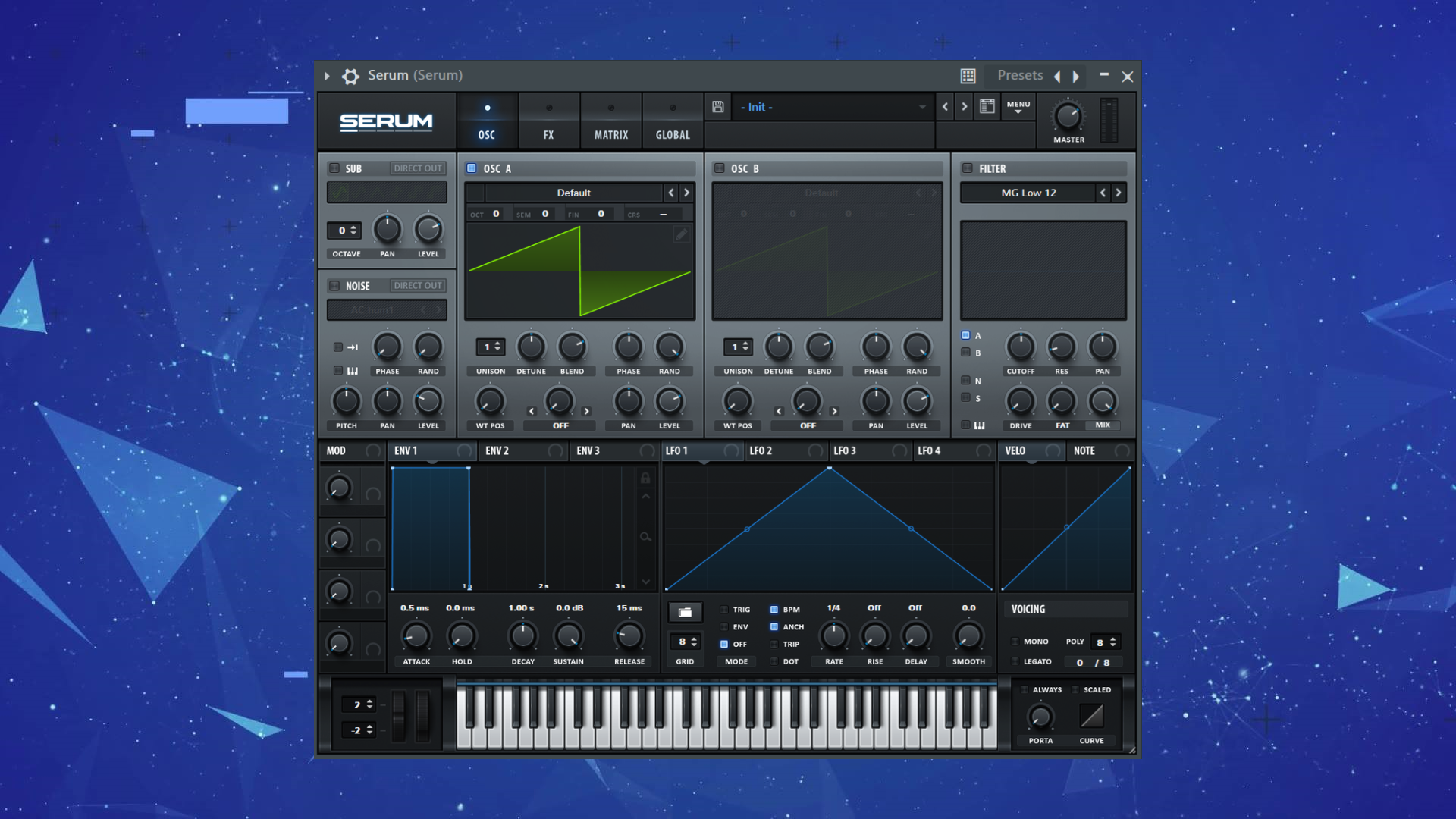
Task: Select the portamento curve shape box
Action: [x=1091, y=715]
